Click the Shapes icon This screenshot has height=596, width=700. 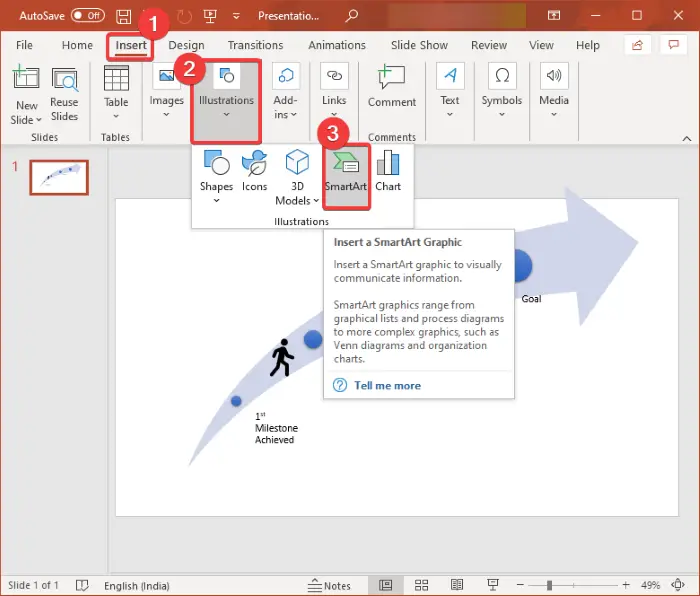217,163
